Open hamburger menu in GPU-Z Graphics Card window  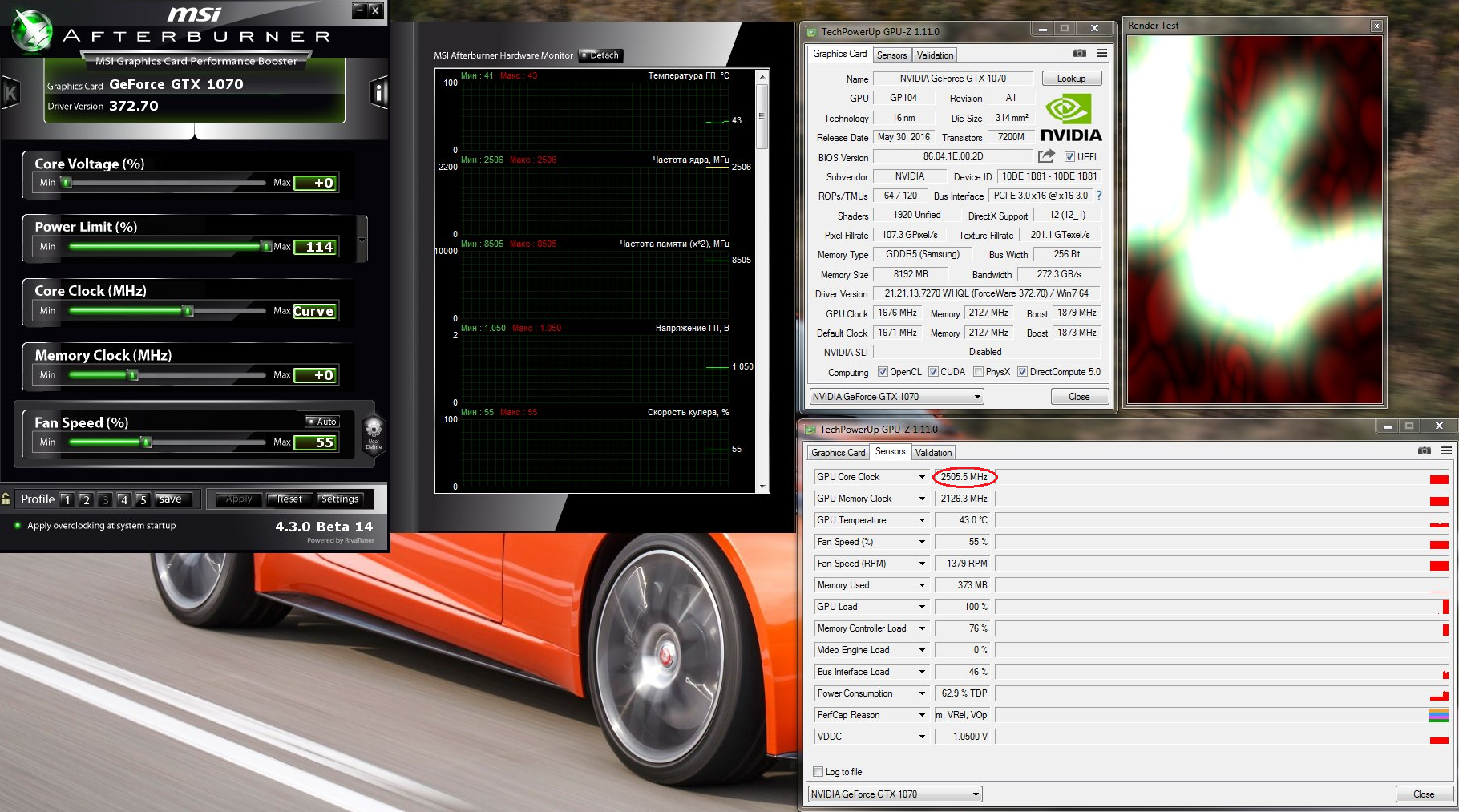(1102, 53)
